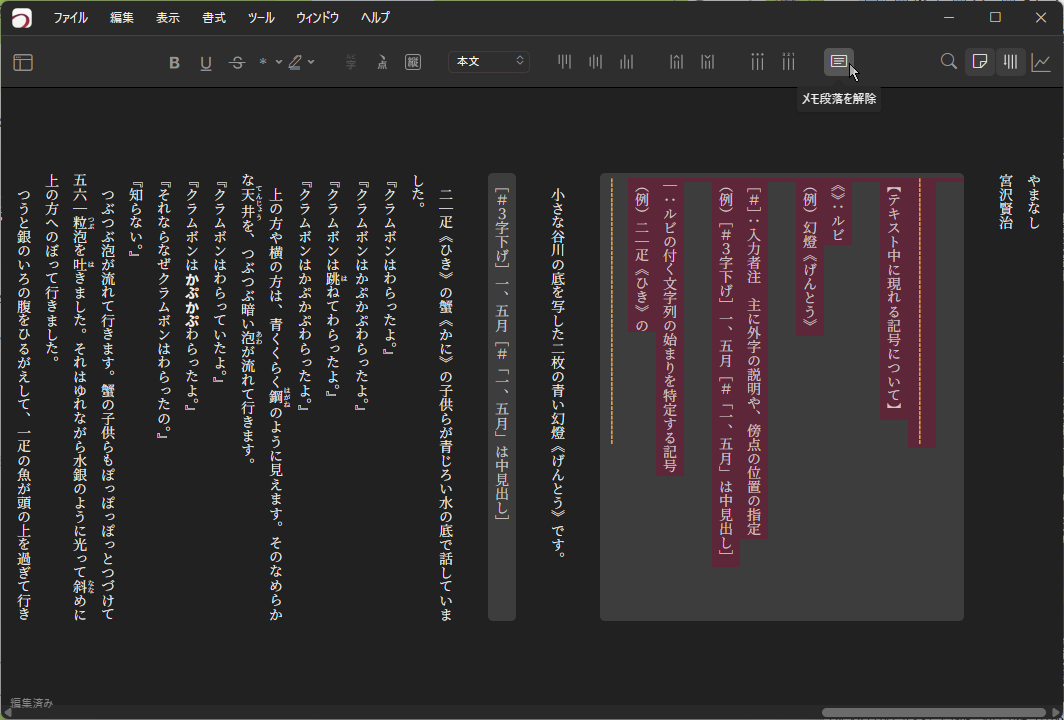Click the line 二疋《ひき》の蟹《かに》の子供ら
Screen dimensions: 1064x720
point(446,404)
